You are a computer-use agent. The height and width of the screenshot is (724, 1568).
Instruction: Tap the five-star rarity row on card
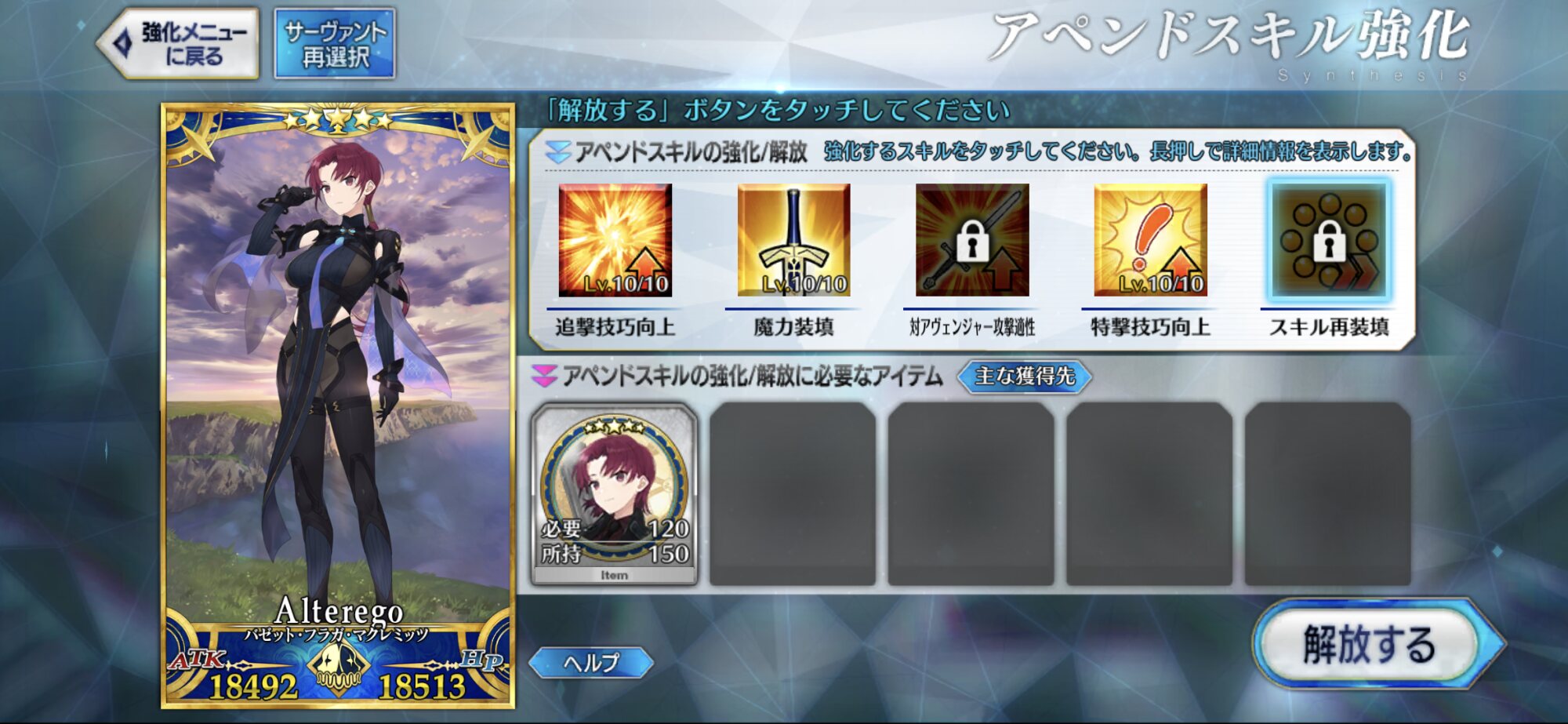[338, 120]
